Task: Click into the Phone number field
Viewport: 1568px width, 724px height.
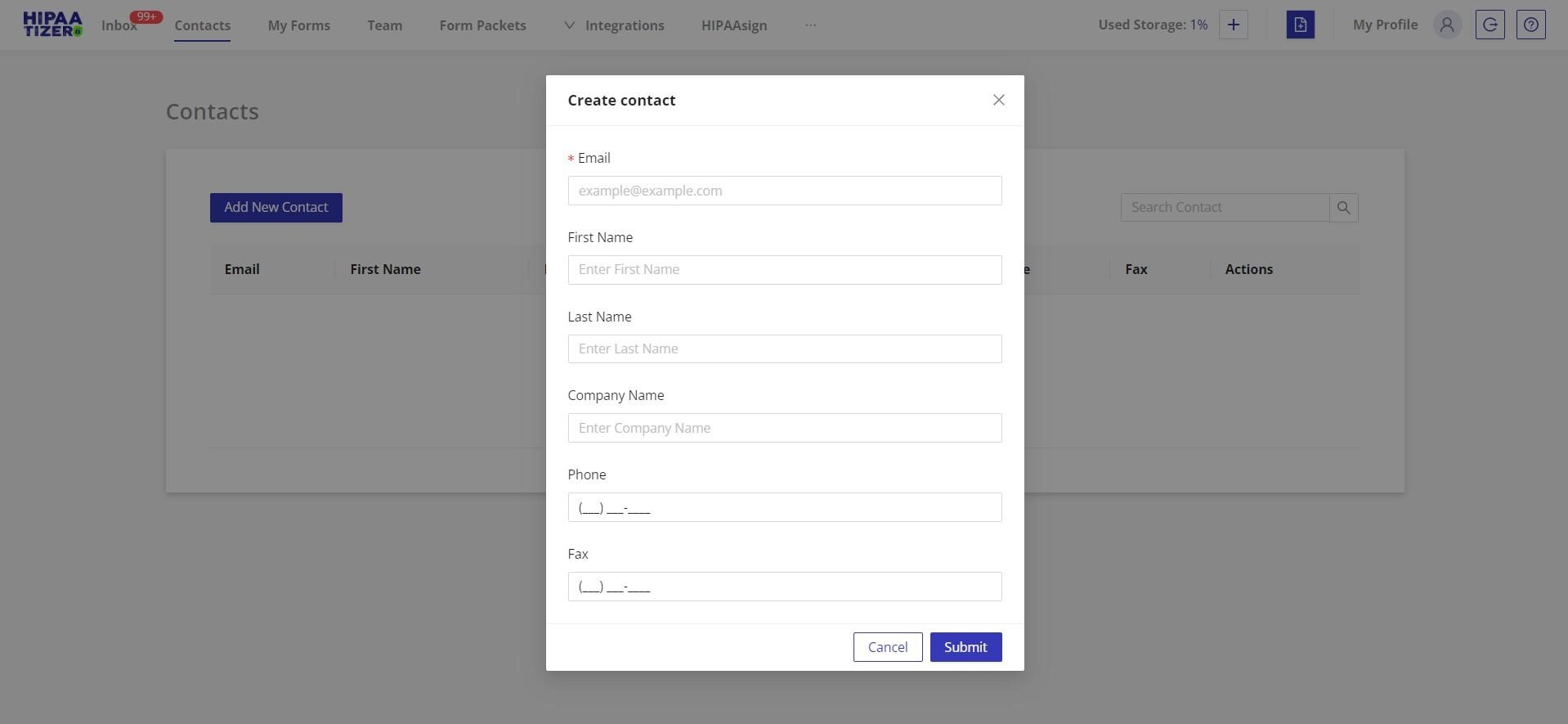Action: click(x=784, y=507)
